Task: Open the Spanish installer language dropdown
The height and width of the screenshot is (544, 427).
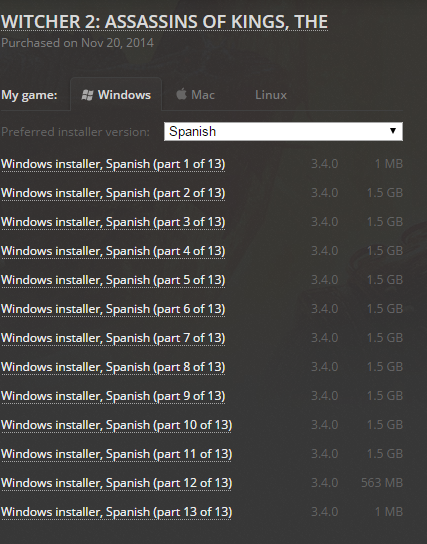Action: [x=283, y=131]
